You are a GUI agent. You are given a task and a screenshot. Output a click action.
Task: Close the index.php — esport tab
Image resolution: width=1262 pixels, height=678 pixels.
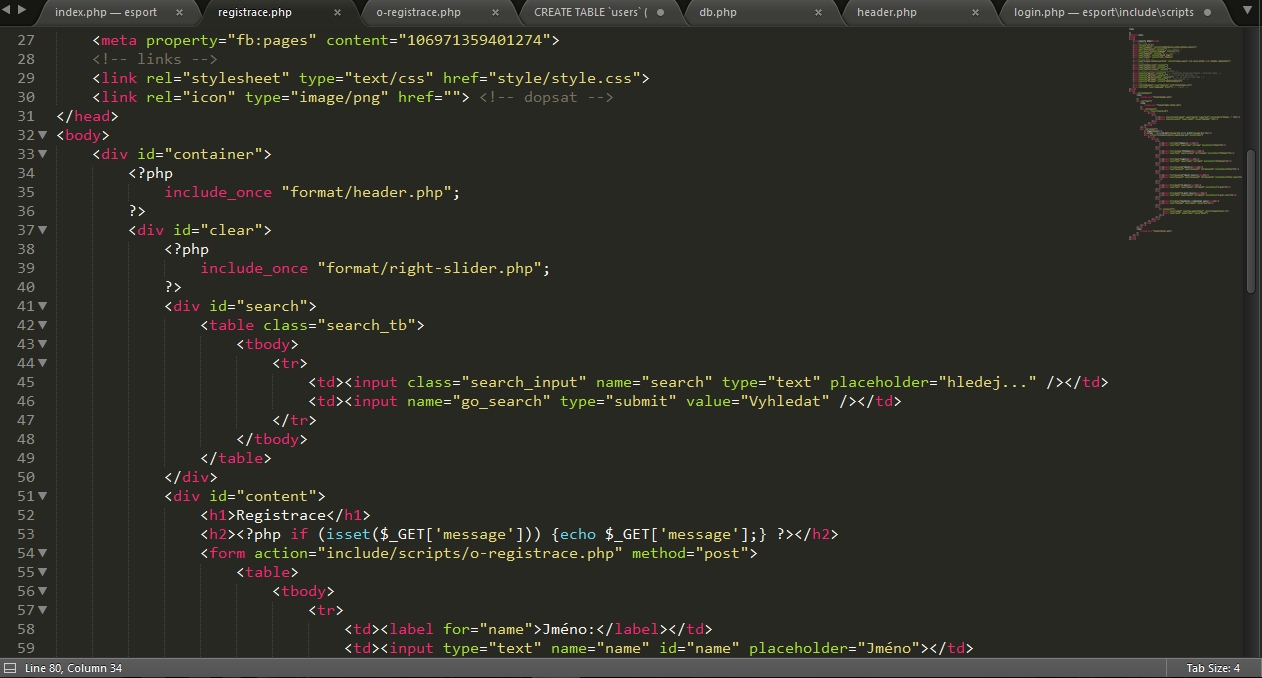(x=179, y=12)
